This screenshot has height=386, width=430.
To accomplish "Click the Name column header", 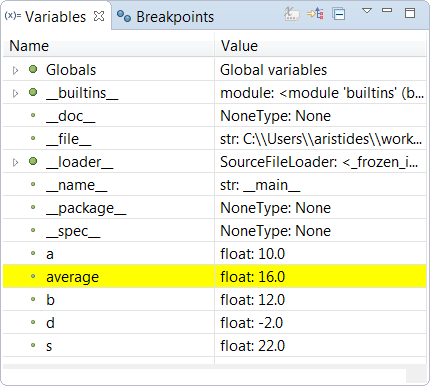I will tap(108, 46).
